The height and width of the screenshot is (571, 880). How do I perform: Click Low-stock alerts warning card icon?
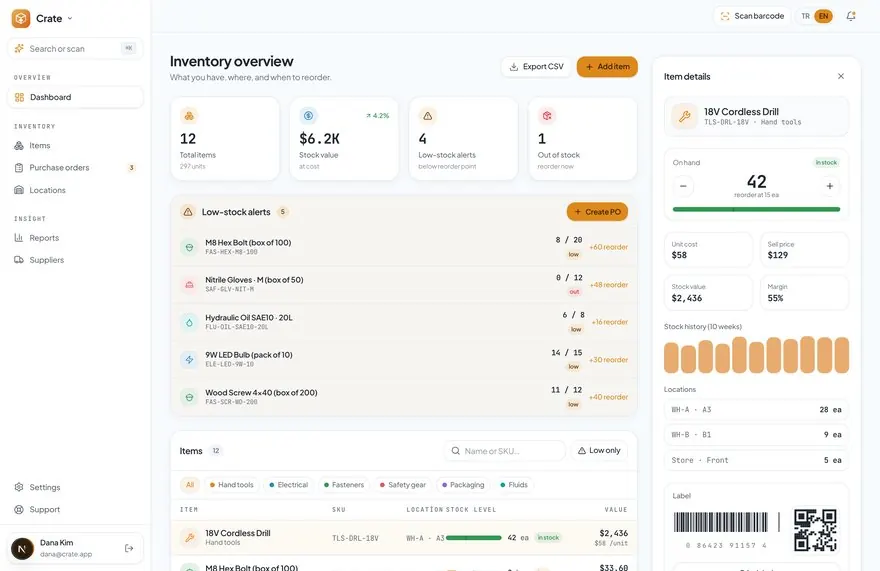(428, 116)
